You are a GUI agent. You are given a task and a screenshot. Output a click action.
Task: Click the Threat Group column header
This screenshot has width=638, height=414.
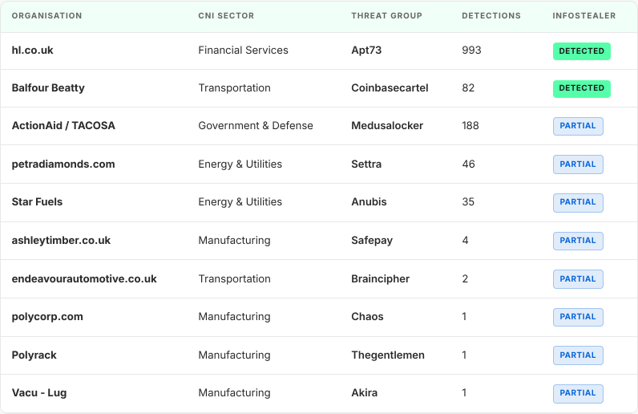[387, 16]
